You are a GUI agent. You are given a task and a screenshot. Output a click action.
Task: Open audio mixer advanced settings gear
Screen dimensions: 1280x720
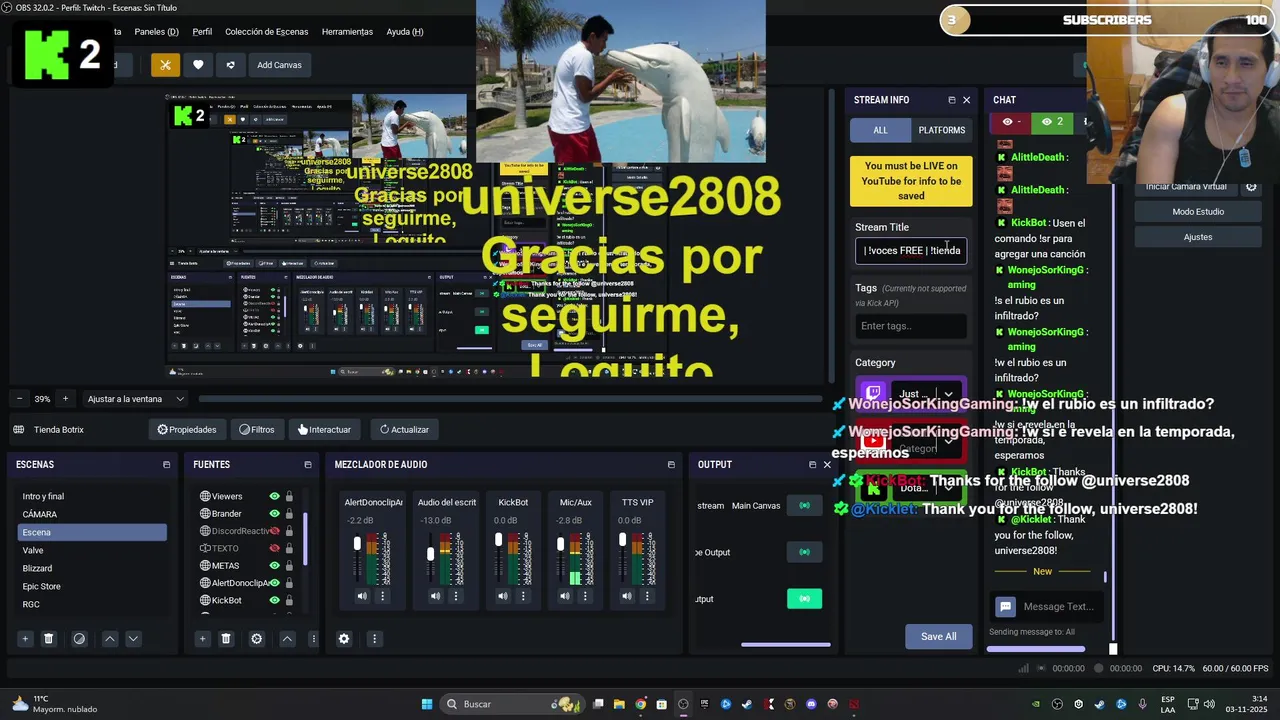pos(344,639)
